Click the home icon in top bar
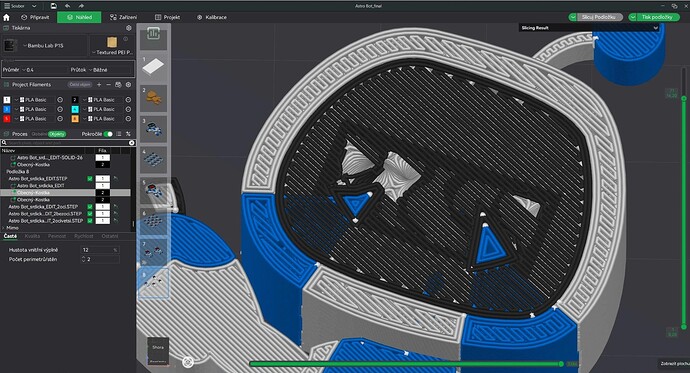690x373 pixels. click(6, 17)
